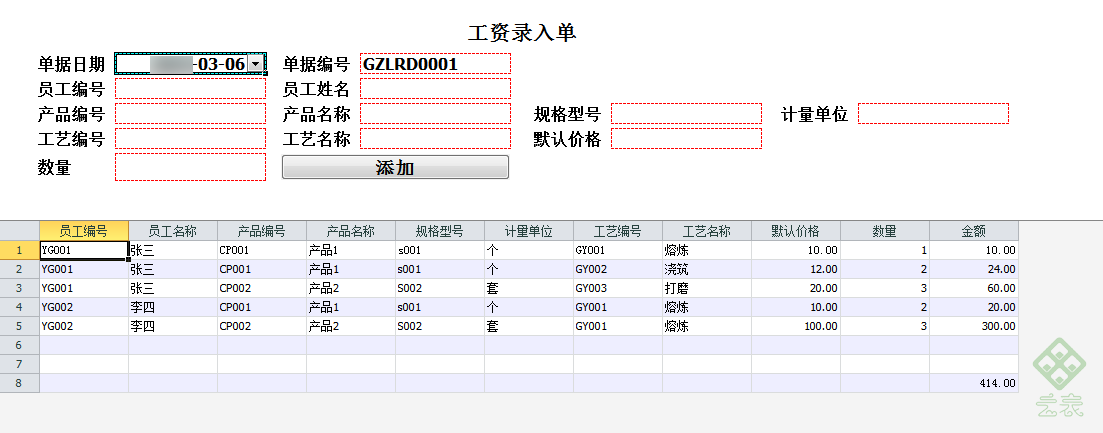The width and height of the screenshot is (1103, 433).
Task: Select the 计量单位 column header
Action: click(529, 231)
